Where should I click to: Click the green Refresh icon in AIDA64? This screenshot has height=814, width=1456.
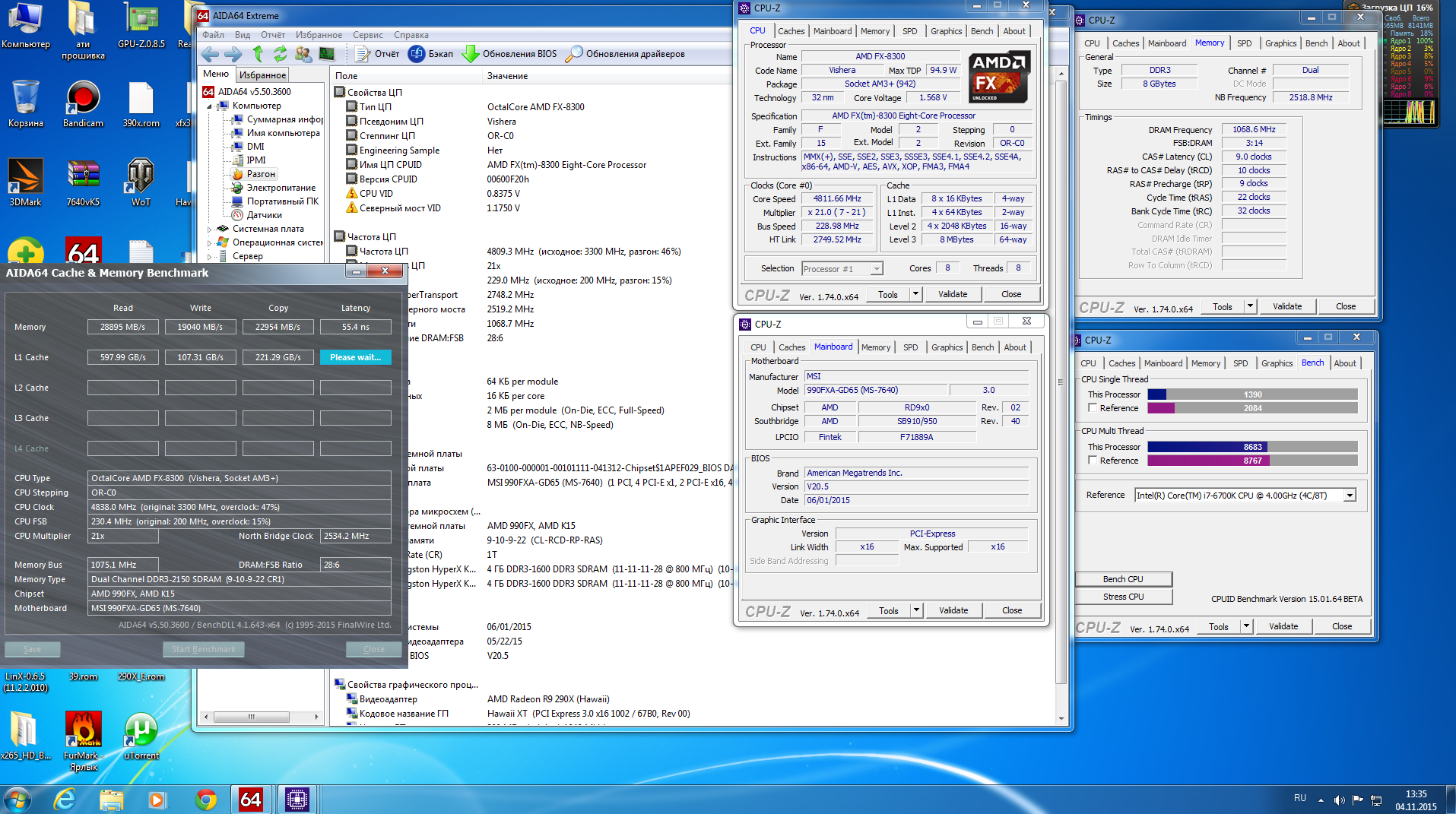[x=281, y=54]
